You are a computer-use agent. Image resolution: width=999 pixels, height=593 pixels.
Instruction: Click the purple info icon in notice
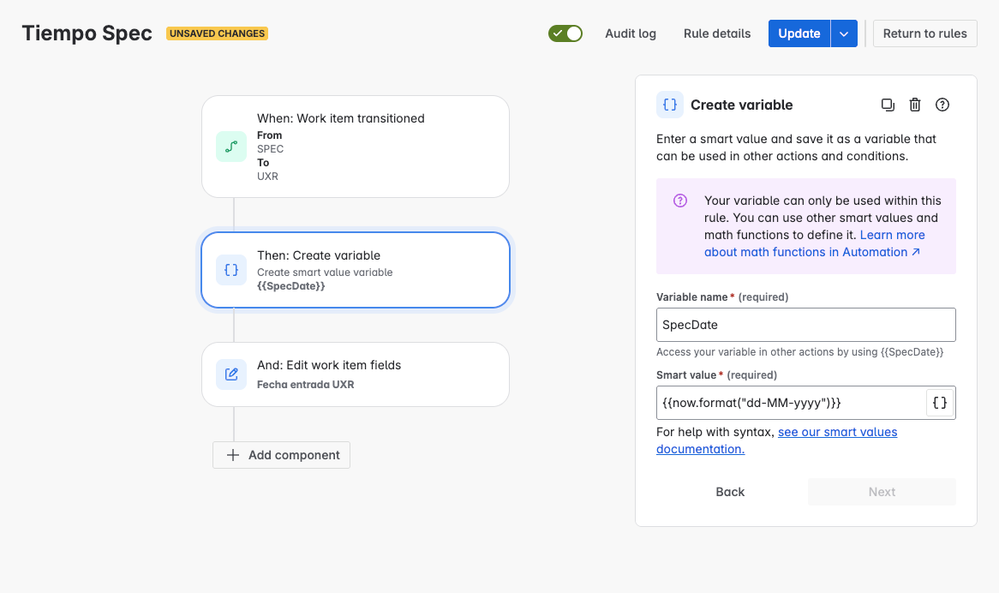click(x=680, y=201)
